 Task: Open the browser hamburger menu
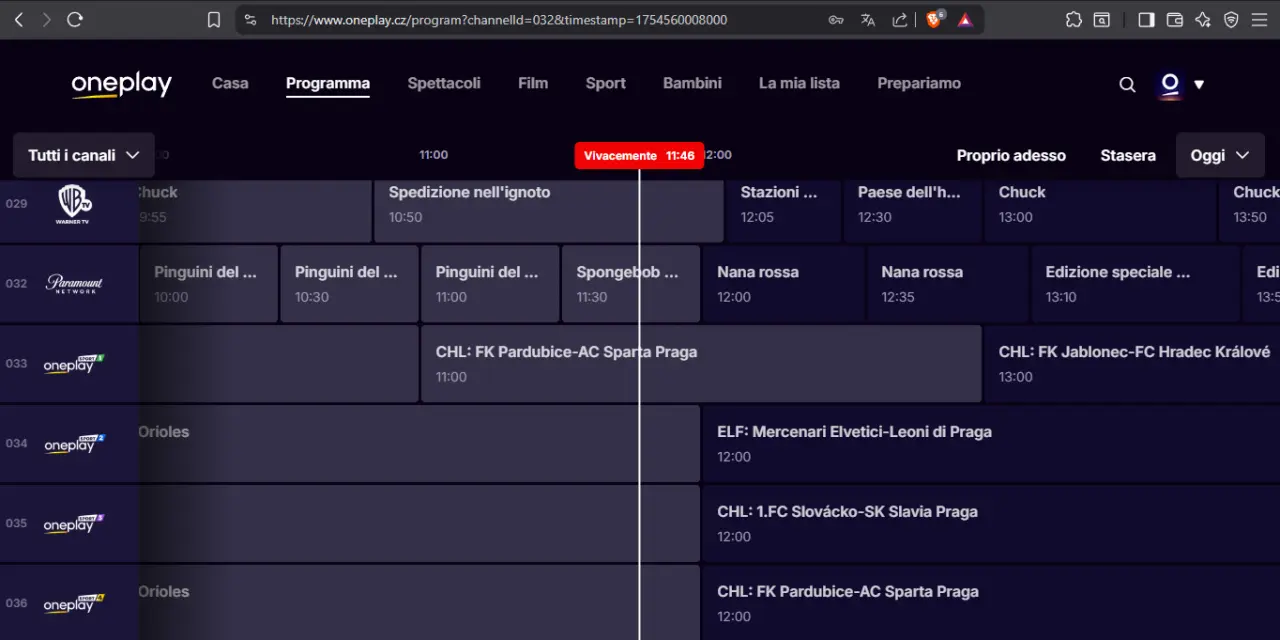point(1259,20)
